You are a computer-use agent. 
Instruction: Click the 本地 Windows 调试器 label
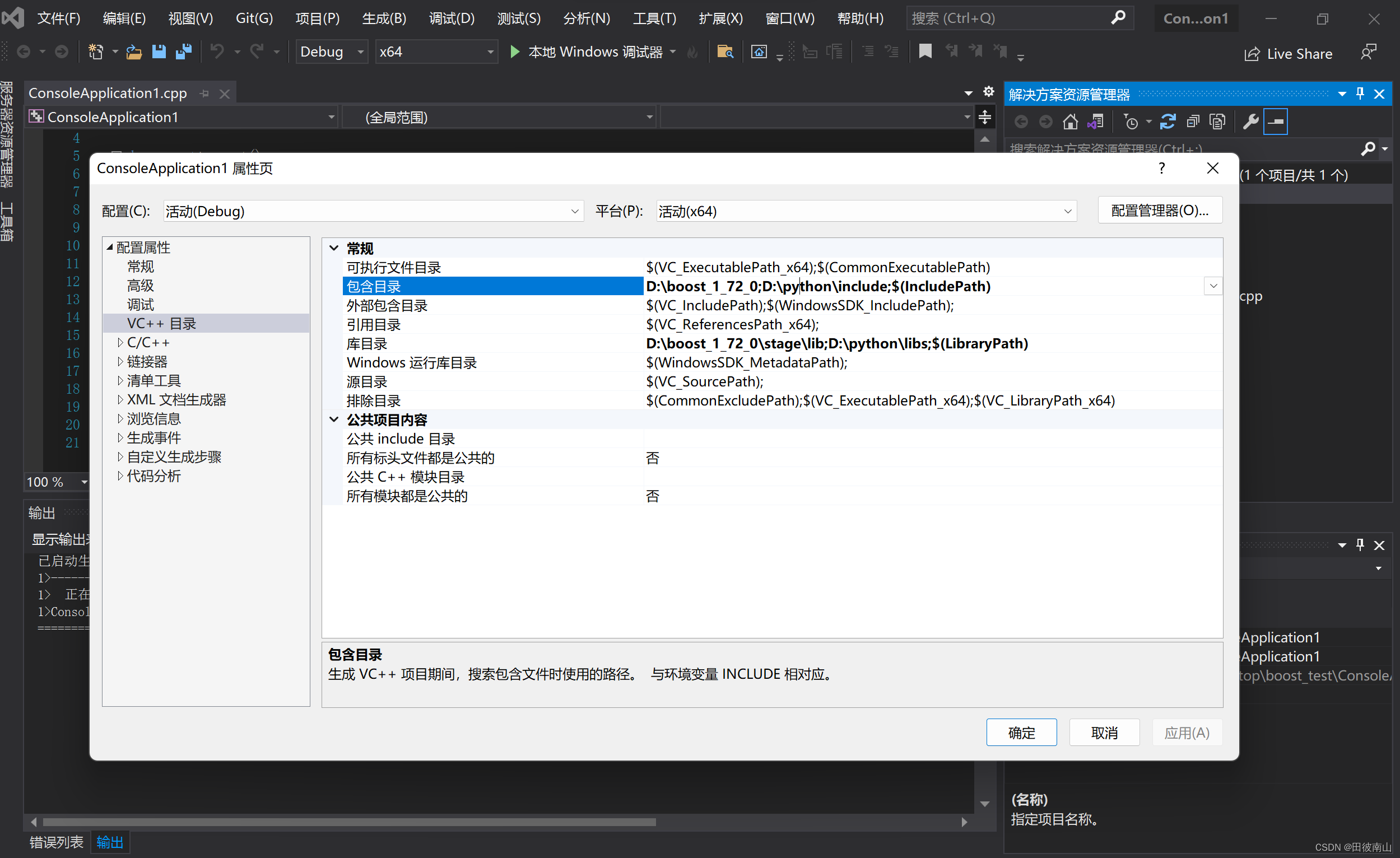595,52
